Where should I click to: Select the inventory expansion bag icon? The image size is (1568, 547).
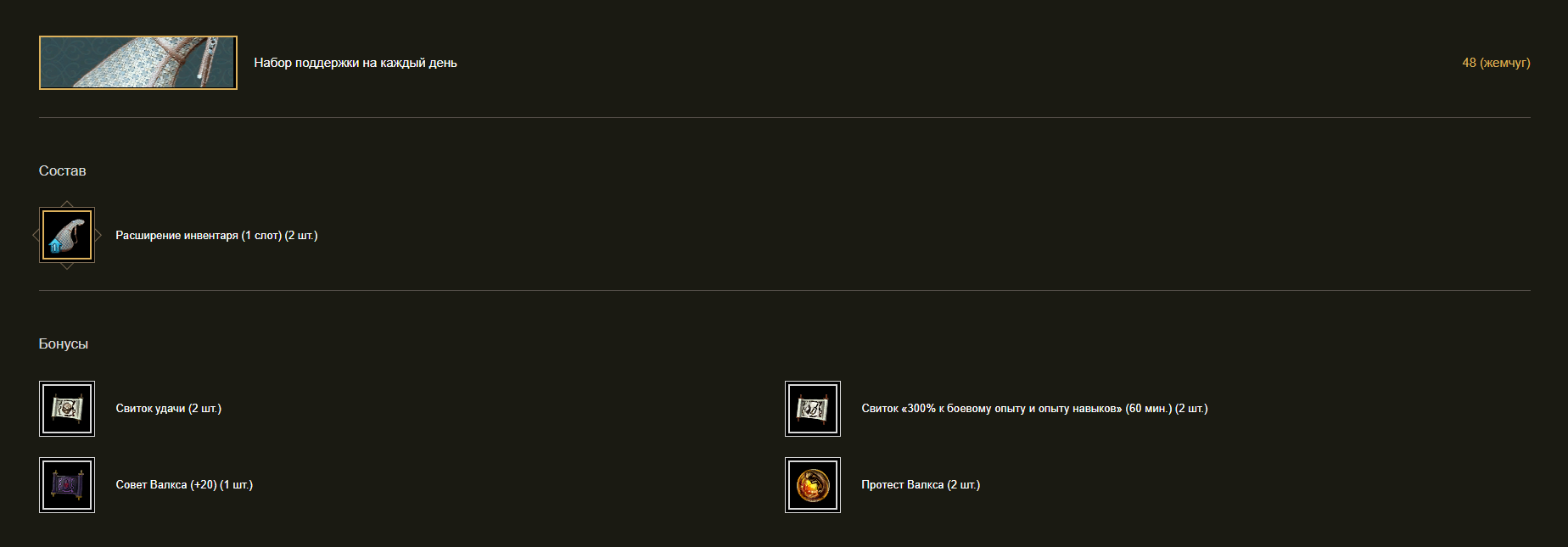click(x=67, y=235)
